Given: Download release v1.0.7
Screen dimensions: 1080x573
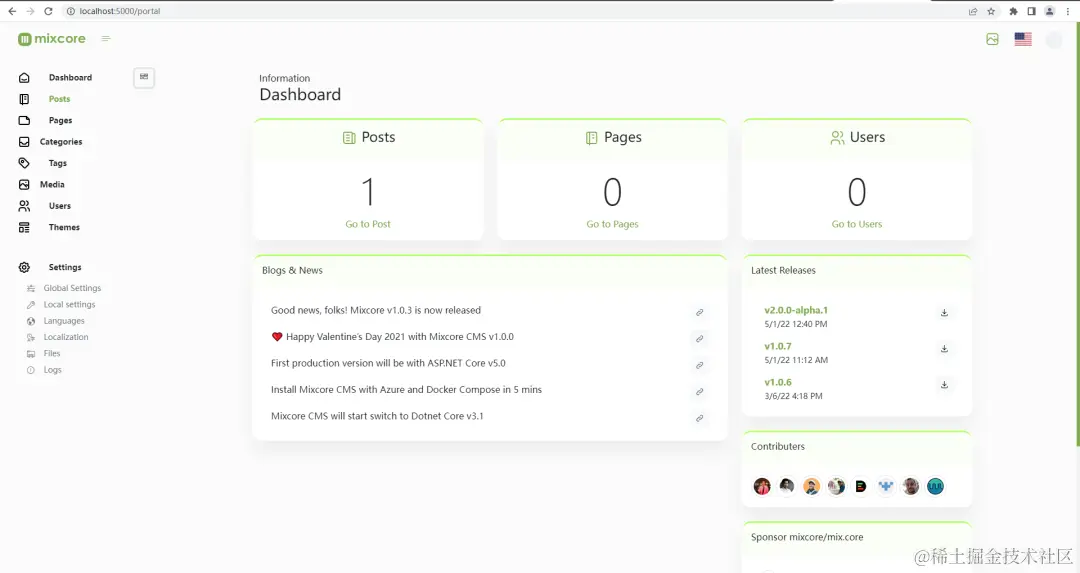Looking at the screenshot, I should (944, 348).
